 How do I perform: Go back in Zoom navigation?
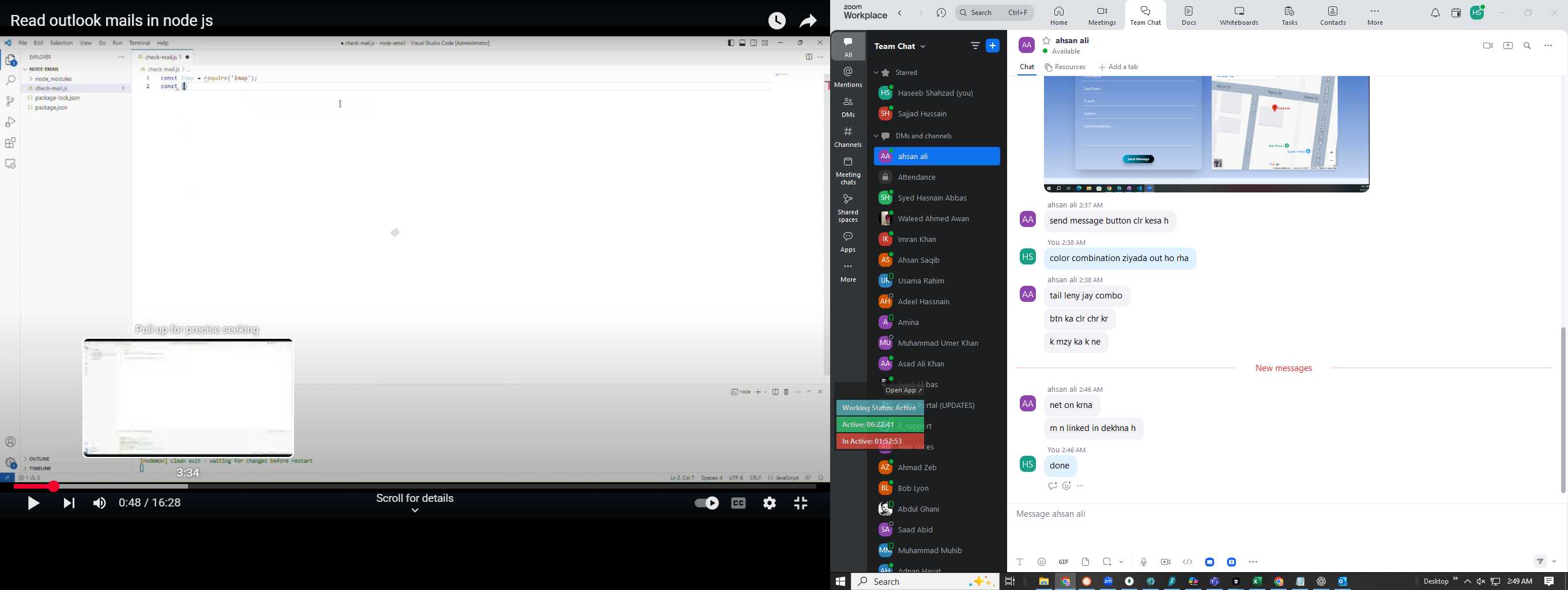coord(900,13)
